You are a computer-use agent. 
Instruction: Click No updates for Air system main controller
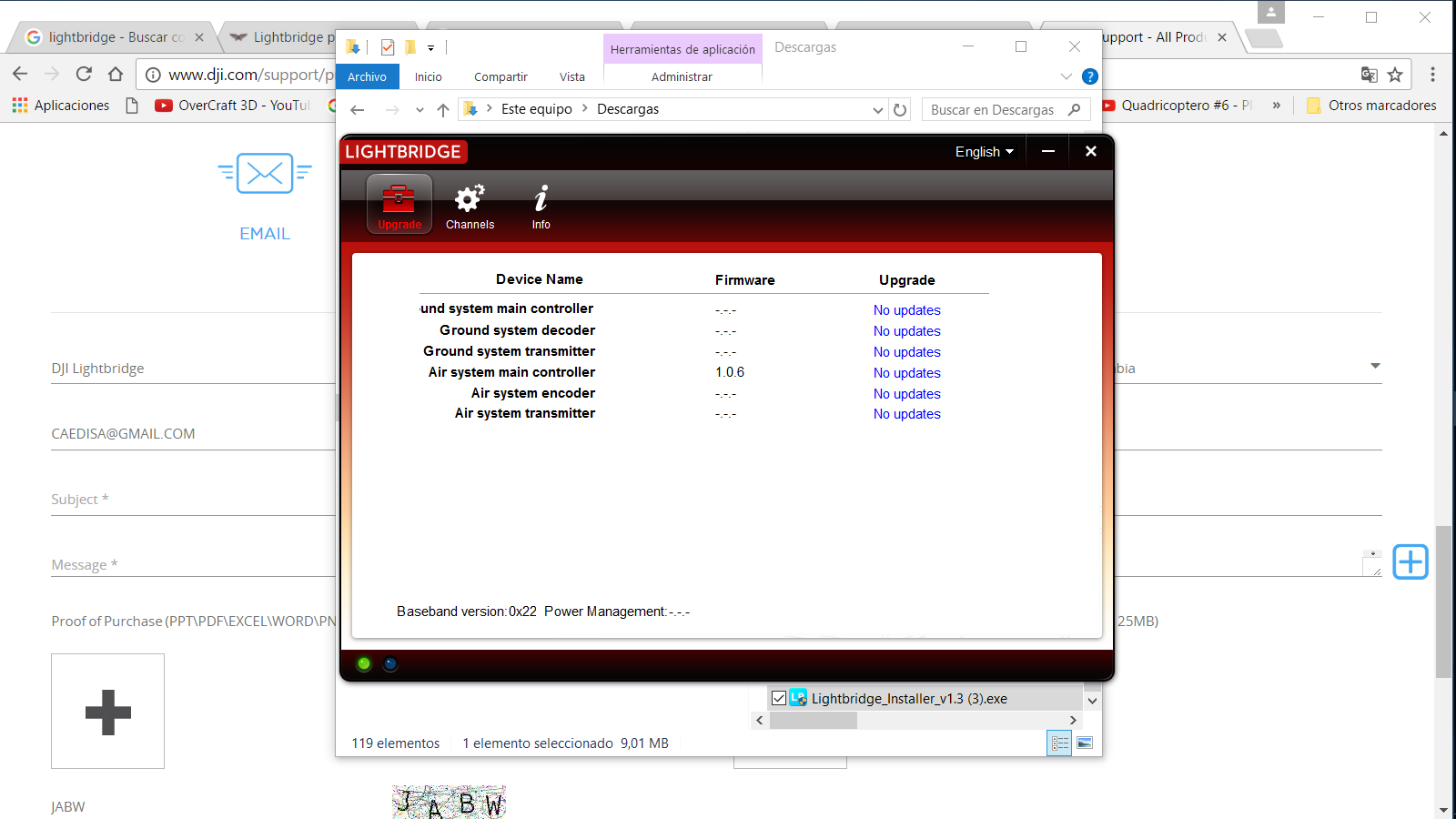pyautogui.click(x=906, y=373)
